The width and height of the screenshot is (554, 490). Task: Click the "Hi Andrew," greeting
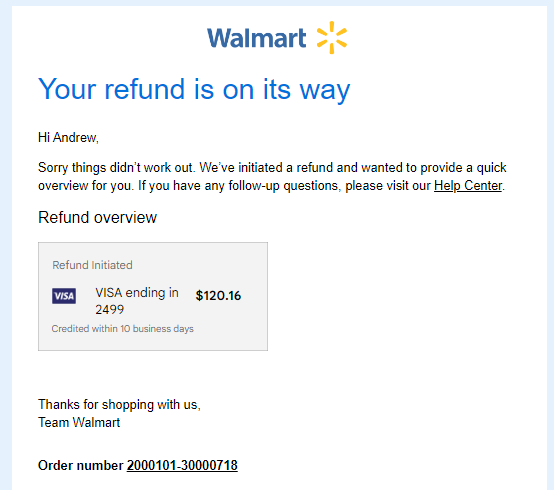click(x=68, y=138)
